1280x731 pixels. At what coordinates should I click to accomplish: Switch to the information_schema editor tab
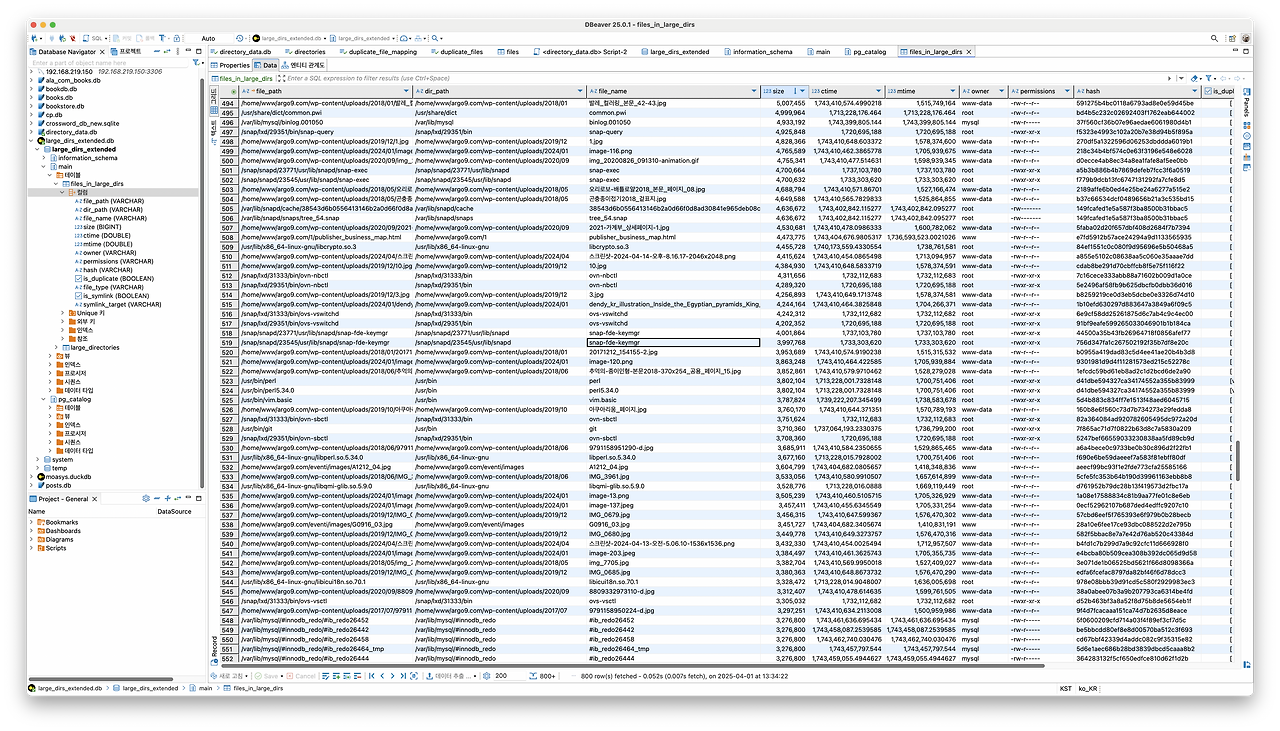[758, 51]
